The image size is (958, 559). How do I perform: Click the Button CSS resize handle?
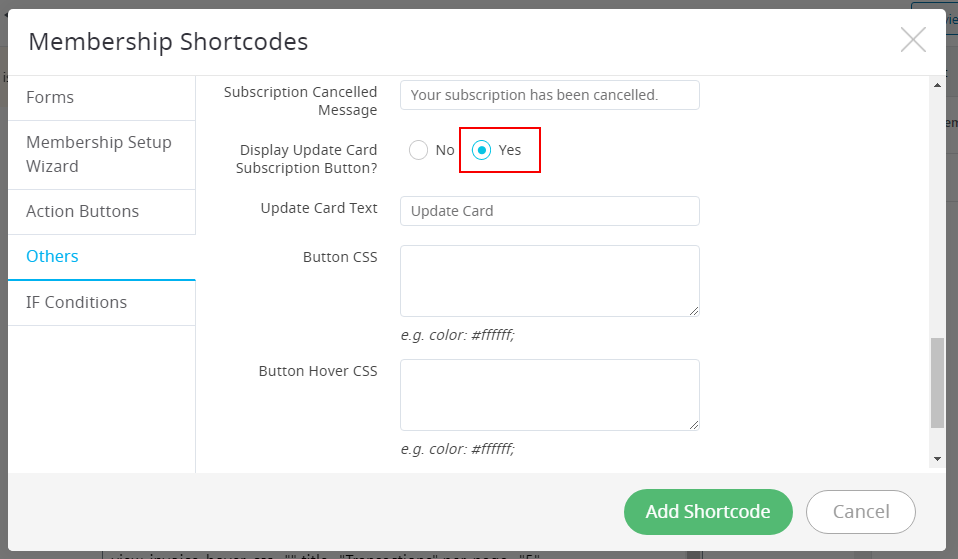[694, 312]
